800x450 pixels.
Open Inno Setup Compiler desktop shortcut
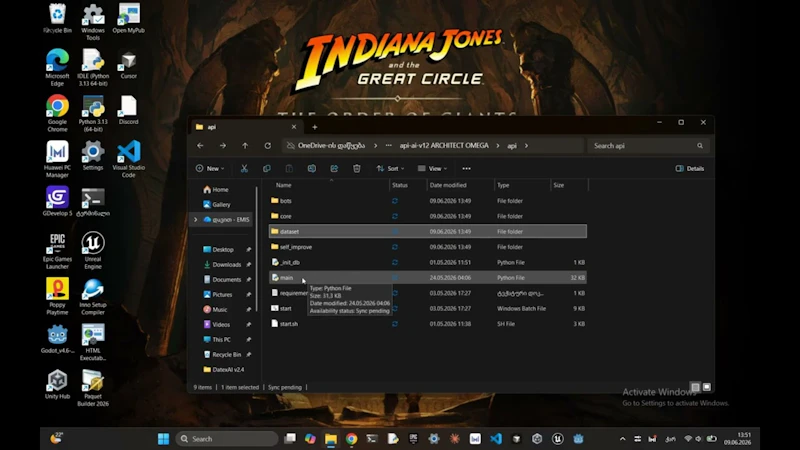click(93, 296)
